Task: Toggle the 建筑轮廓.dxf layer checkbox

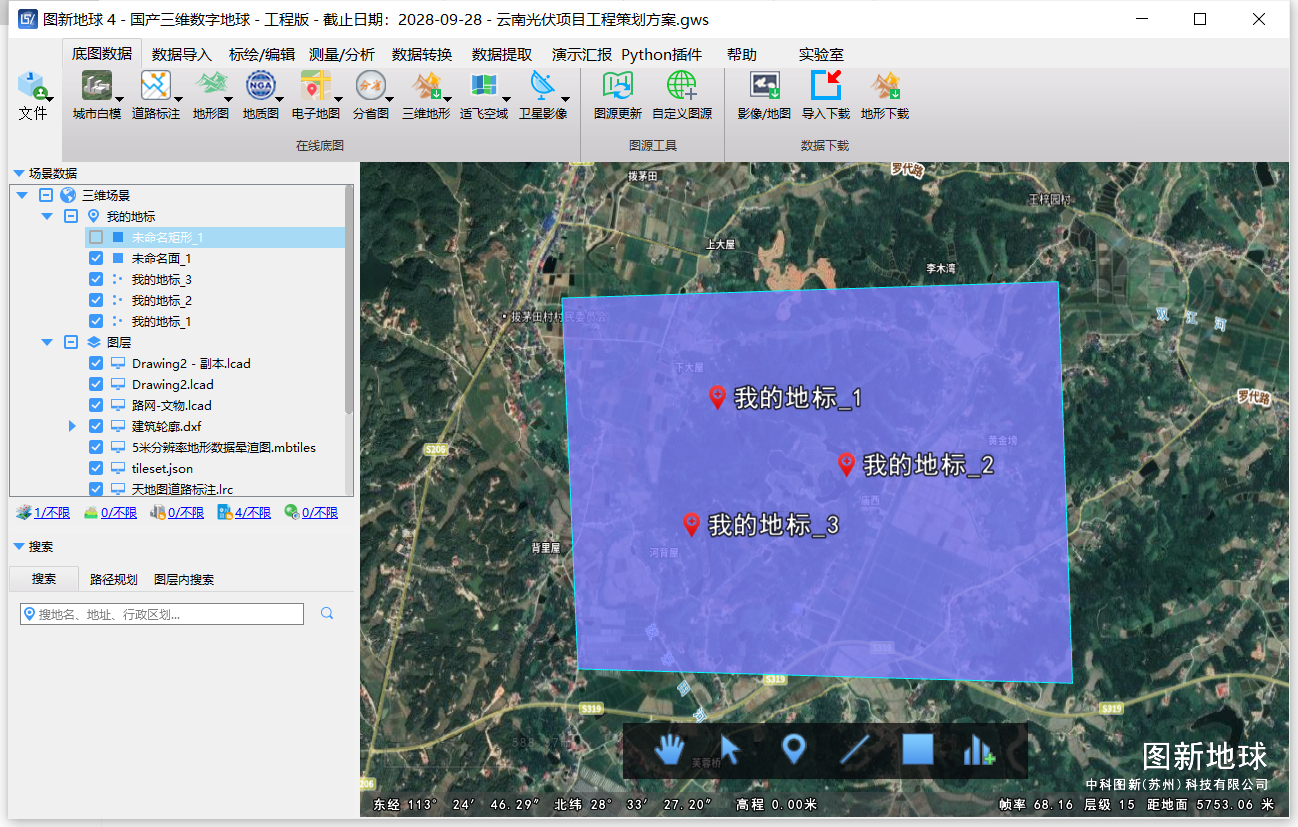Action: tap(96, 426)
